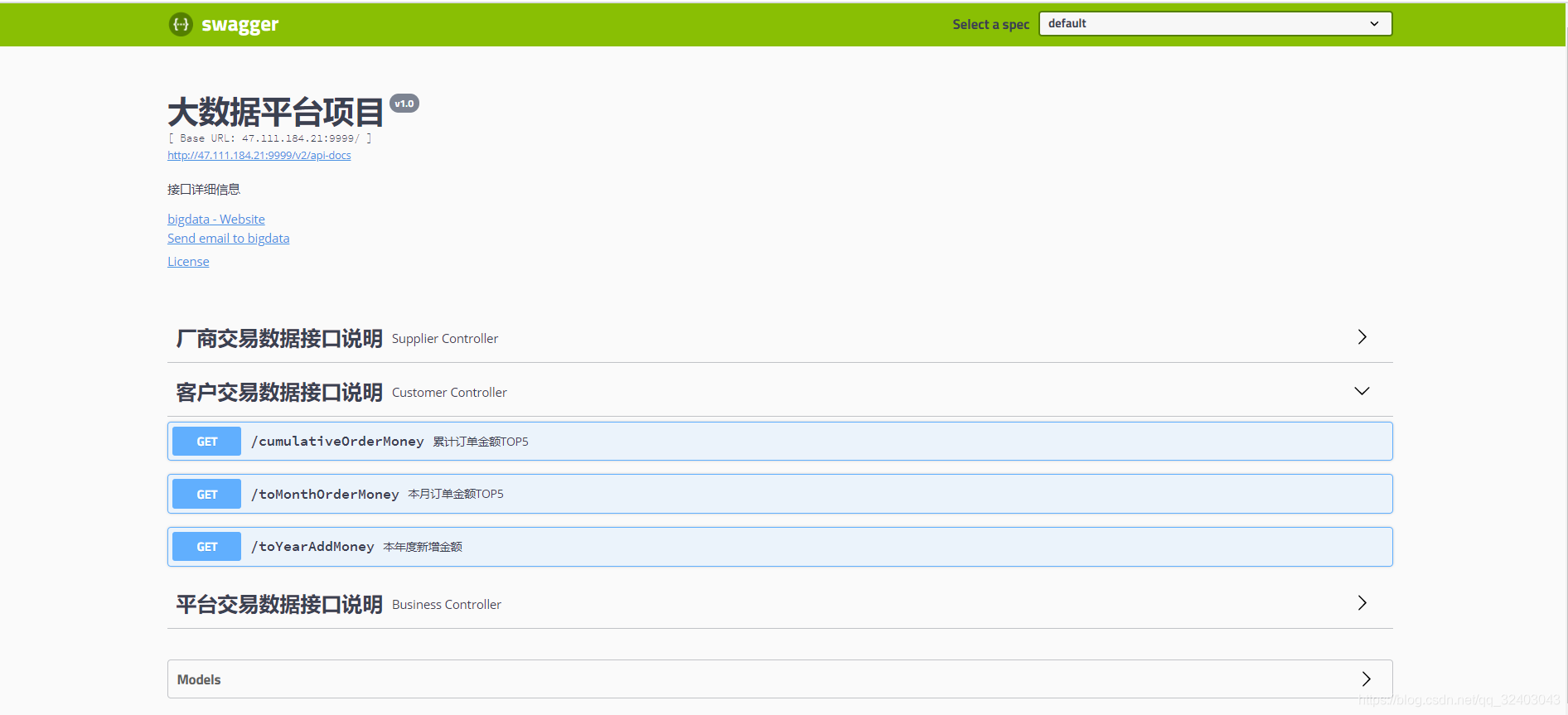The image size is (1568, 715).
Task: Click GET button for /toMonthOrderMoney
Action: tap(207, 494)
